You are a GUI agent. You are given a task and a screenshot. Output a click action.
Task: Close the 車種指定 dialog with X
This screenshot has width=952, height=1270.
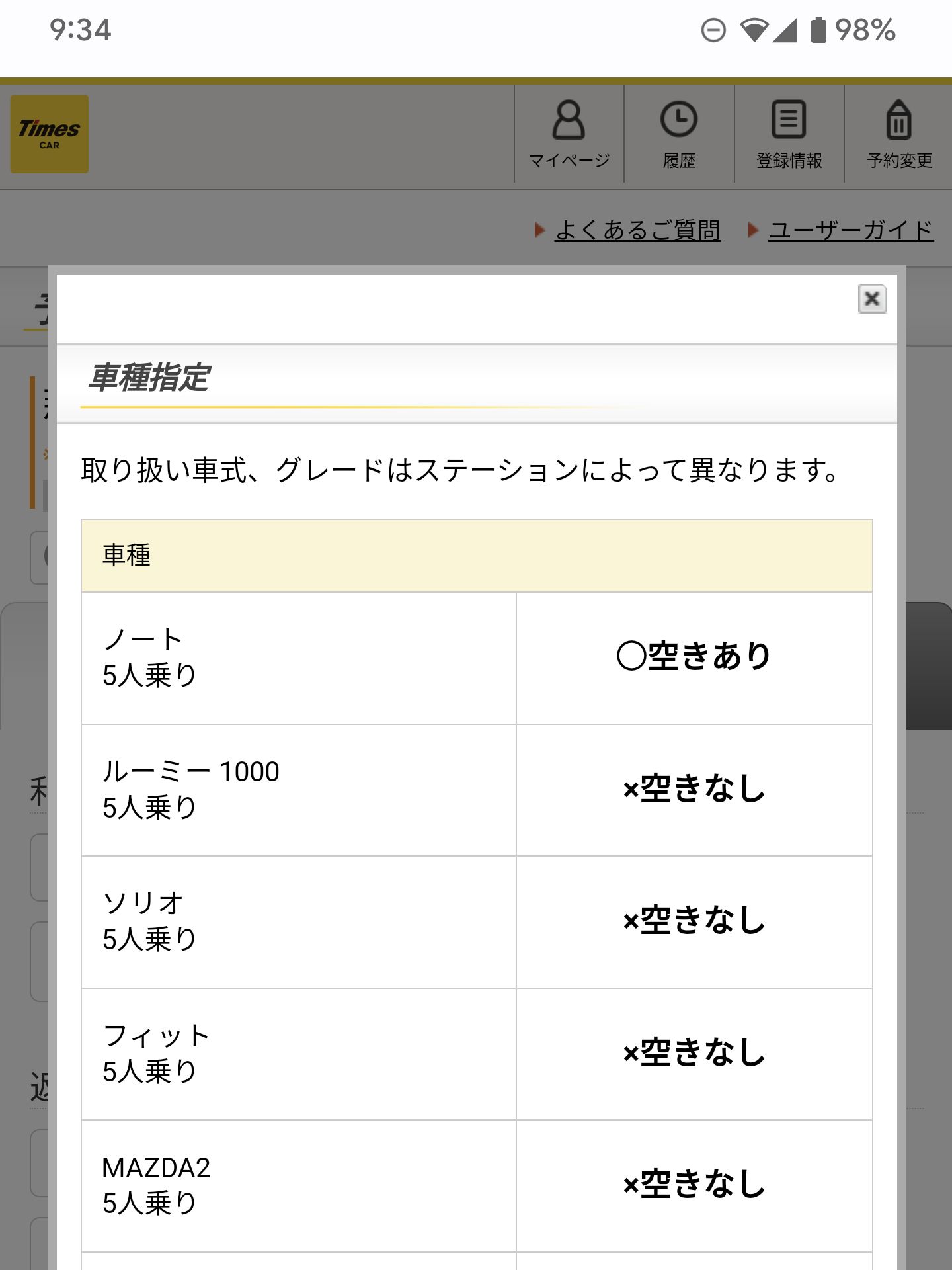pyautogui.click(x=871, y=299)
